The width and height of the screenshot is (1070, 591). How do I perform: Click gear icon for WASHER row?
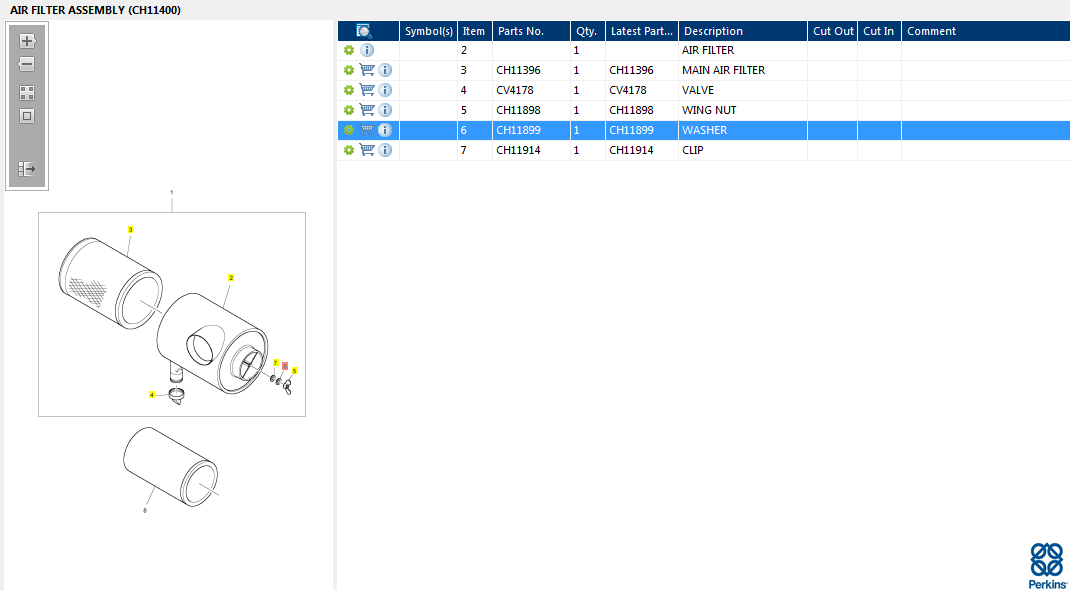(349, 130)
